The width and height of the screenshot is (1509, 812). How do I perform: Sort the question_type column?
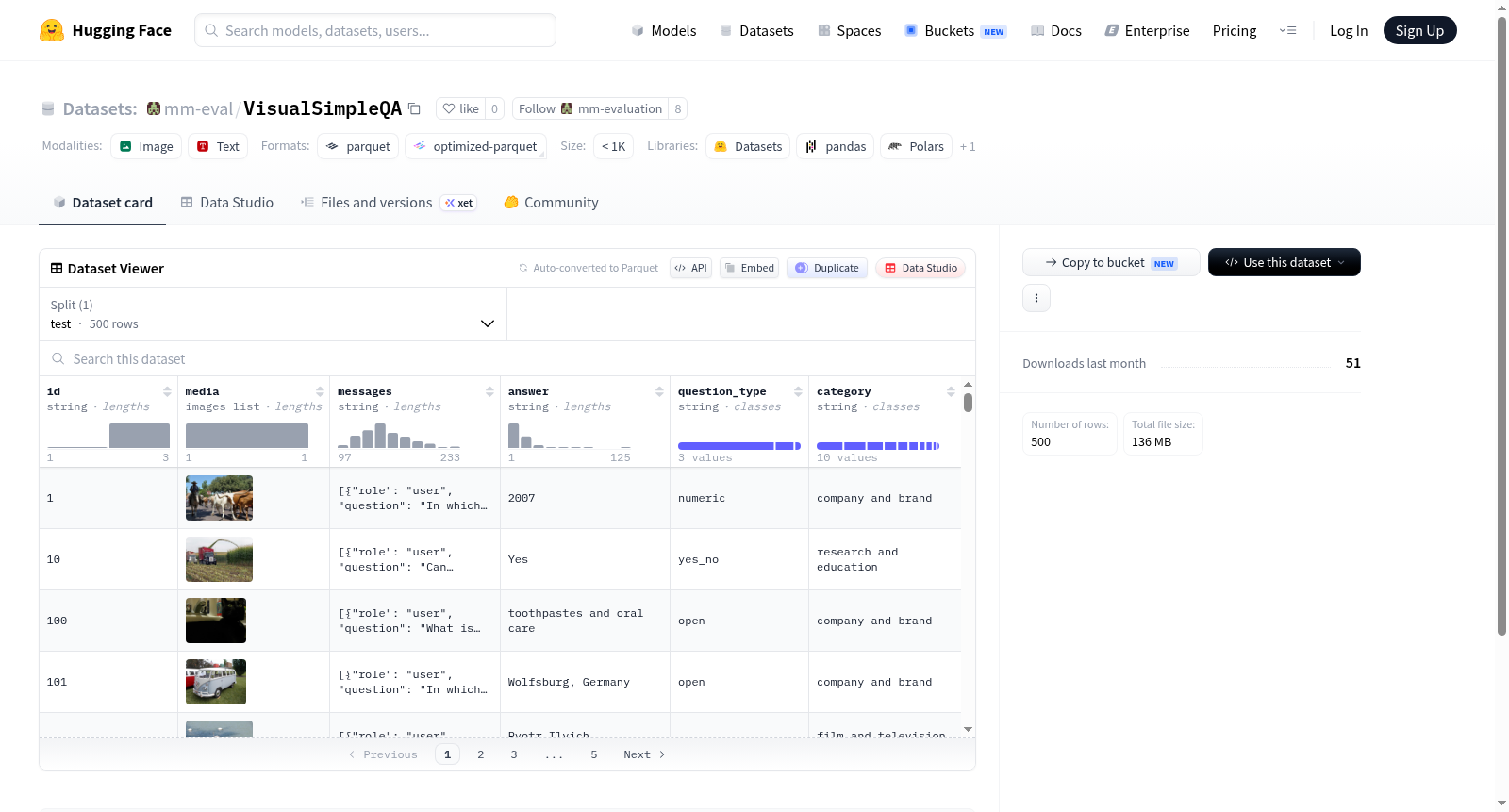798,391
